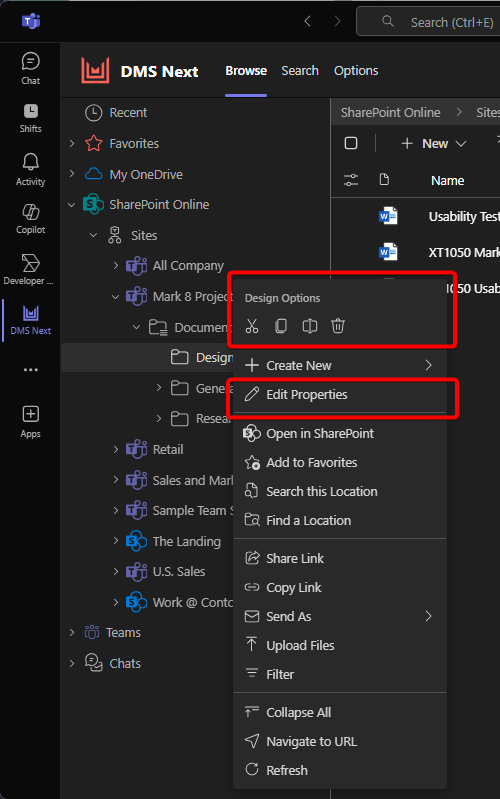Choose Share Link from the menu
Image resolution: width=500 pixels, height=799 pixels.
pos(339,558)
